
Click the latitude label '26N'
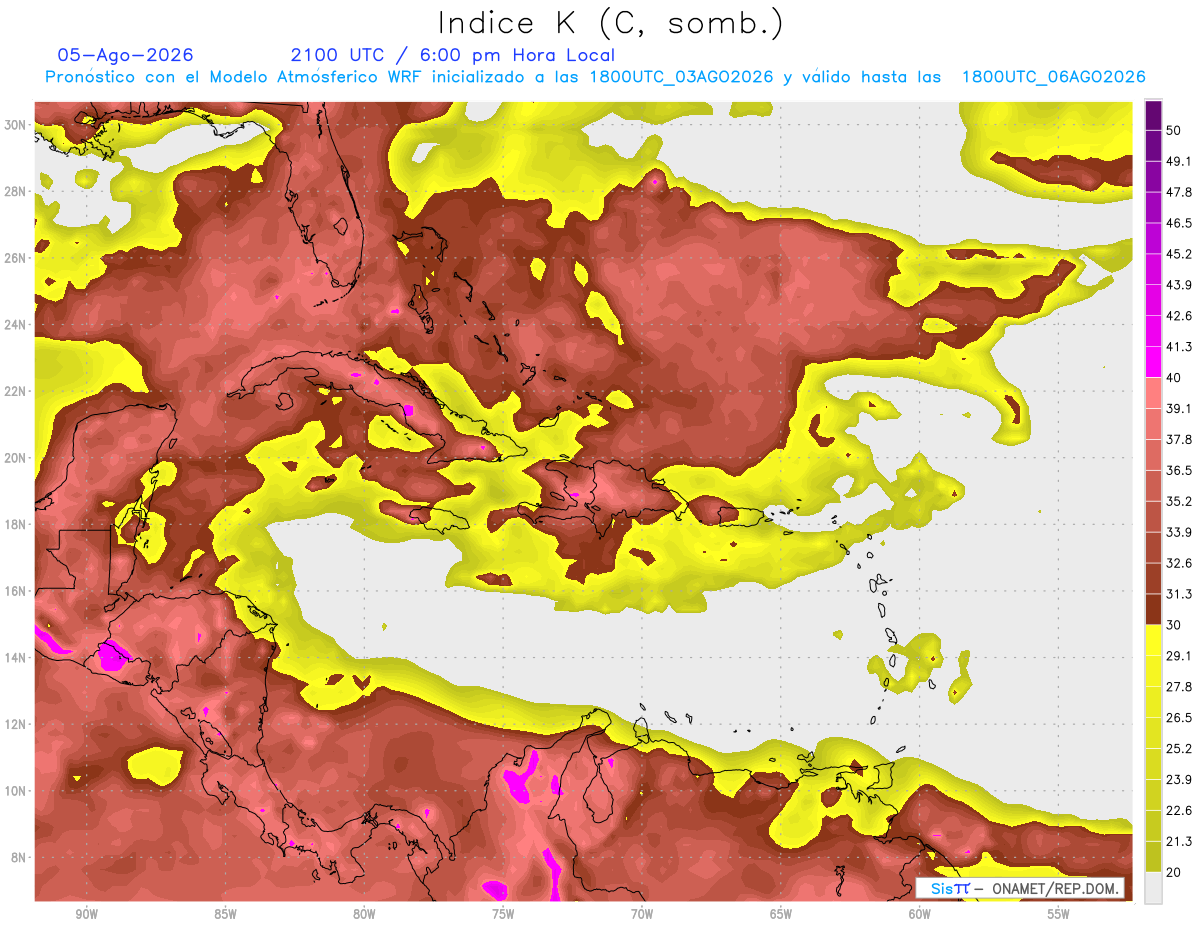[16, 258]
